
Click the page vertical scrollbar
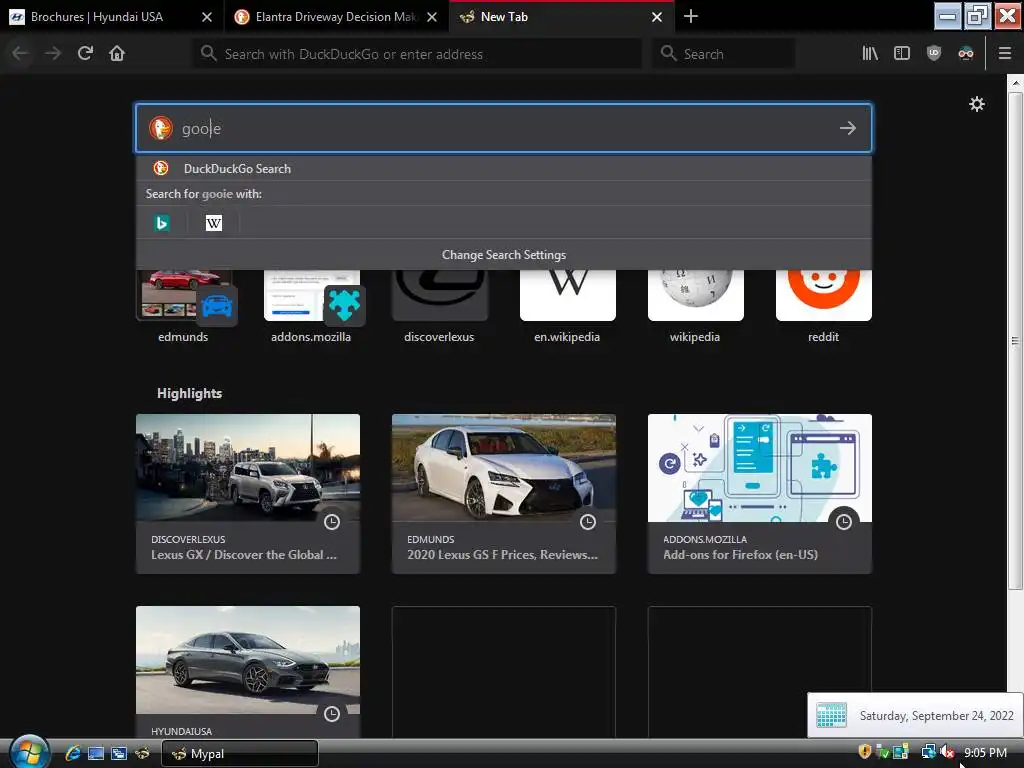pos(1015,340)
